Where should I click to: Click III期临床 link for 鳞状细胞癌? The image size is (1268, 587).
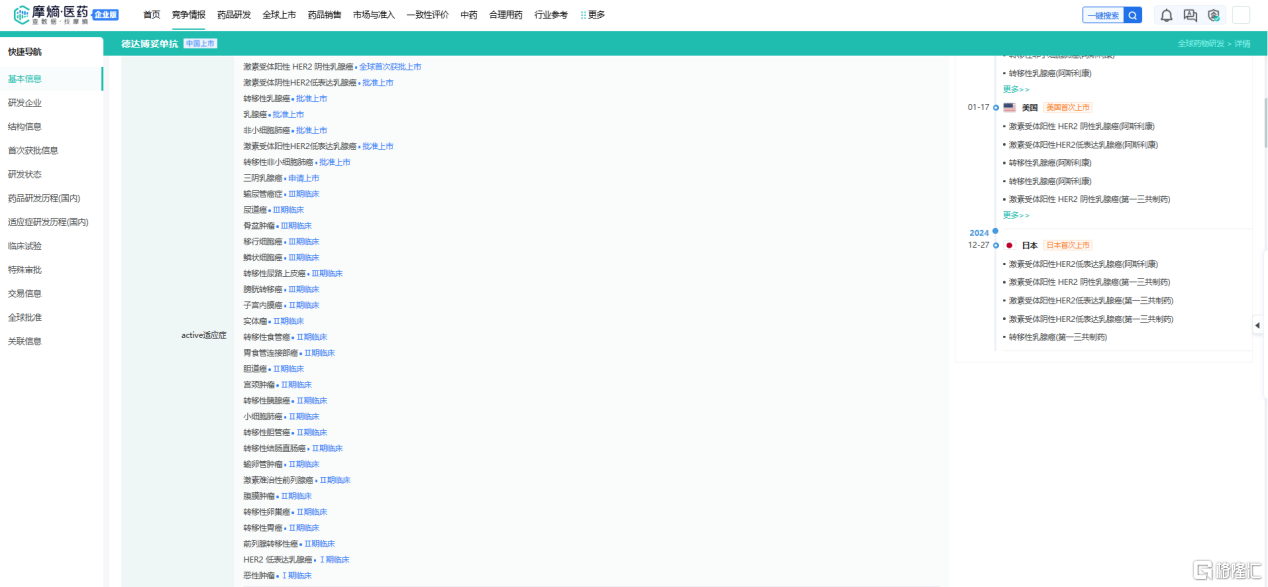point(303,257)
